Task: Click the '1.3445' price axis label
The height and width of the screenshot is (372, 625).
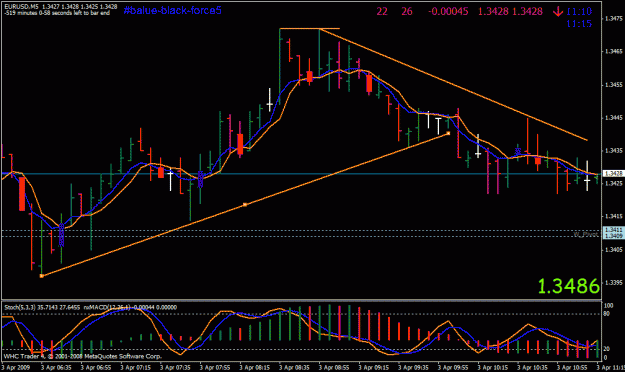Action: pyautogui.click(x=614, y=118)
